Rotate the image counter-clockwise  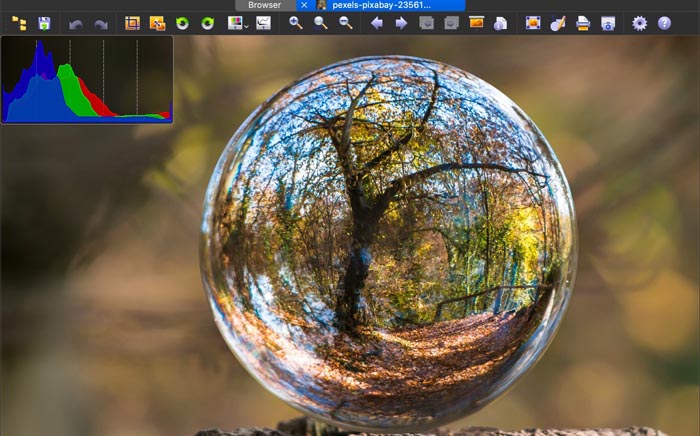pyautogui.click(x=182, y=23)
